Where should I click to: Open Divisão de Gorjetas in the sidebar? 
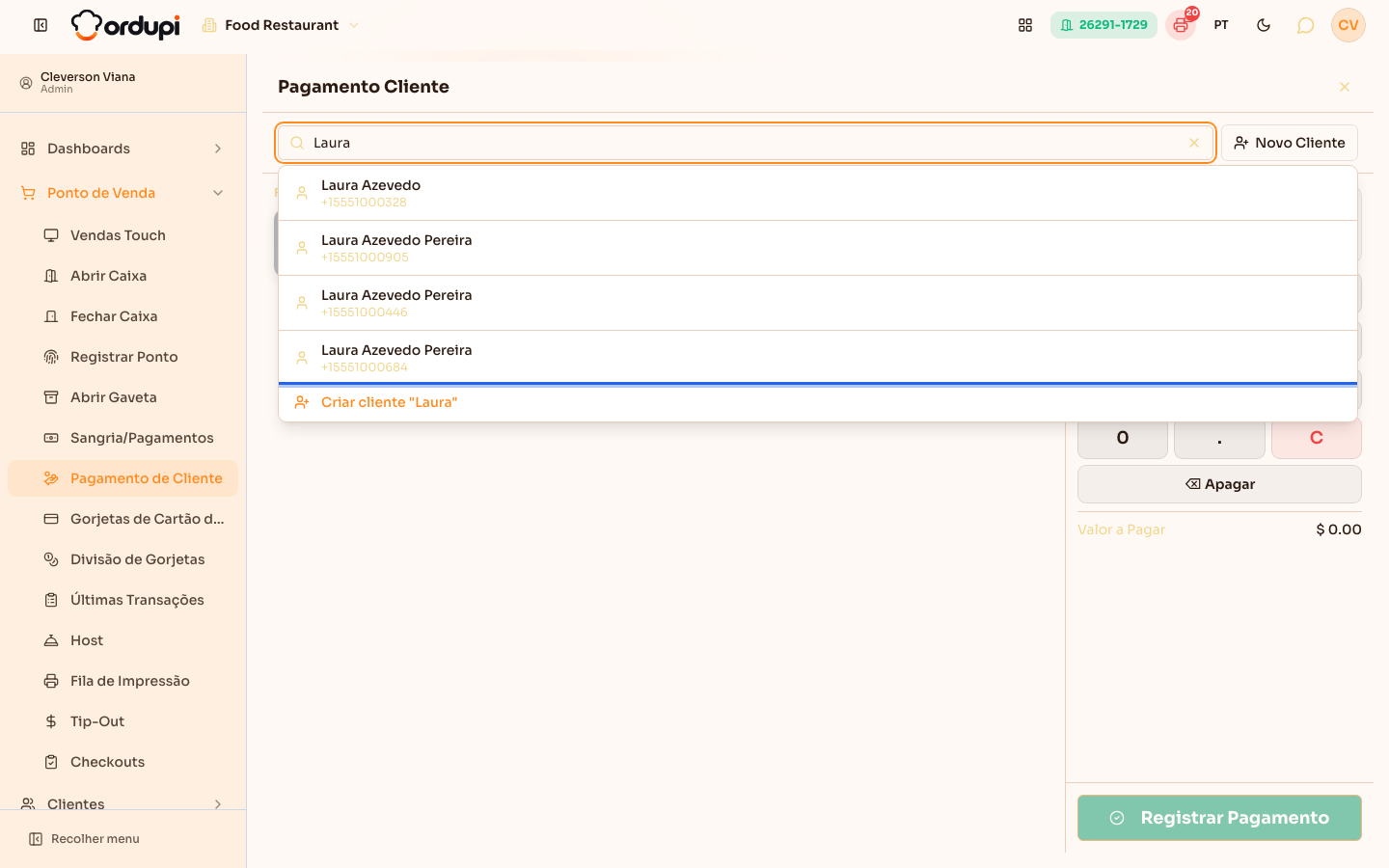point(123,559)
